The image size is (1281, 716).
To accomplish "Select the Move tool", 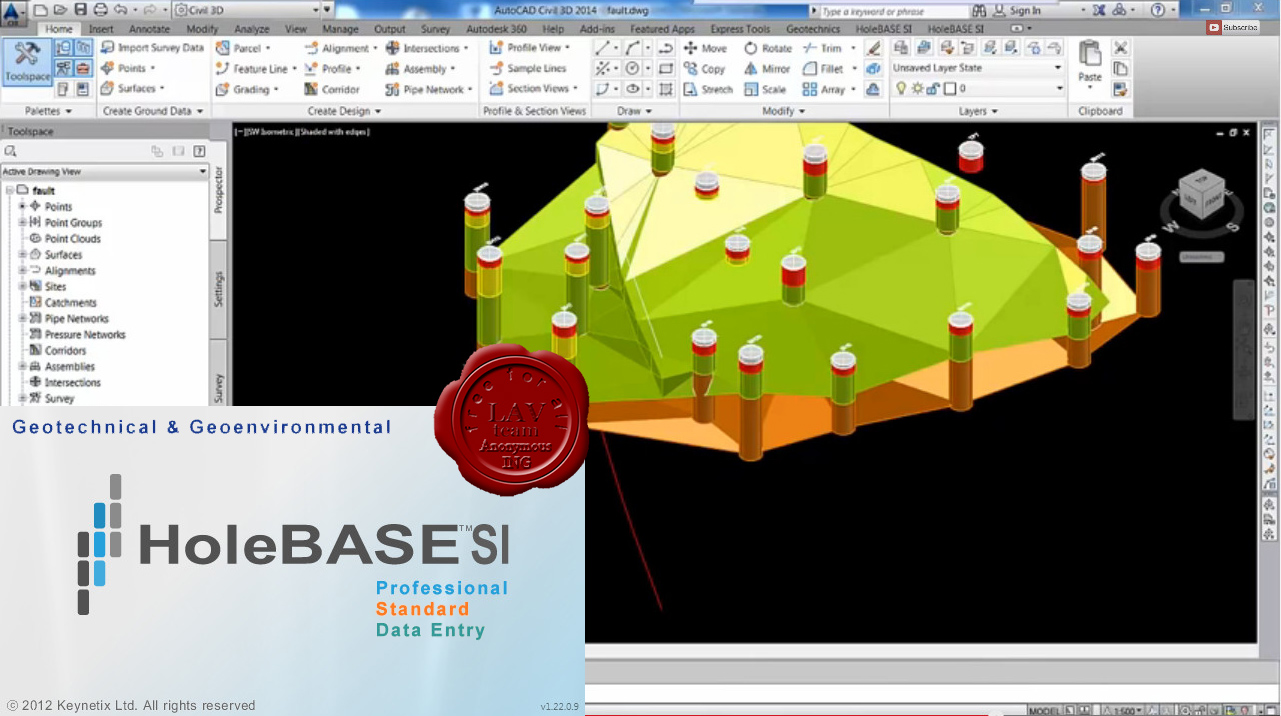I will click(705, 48).
